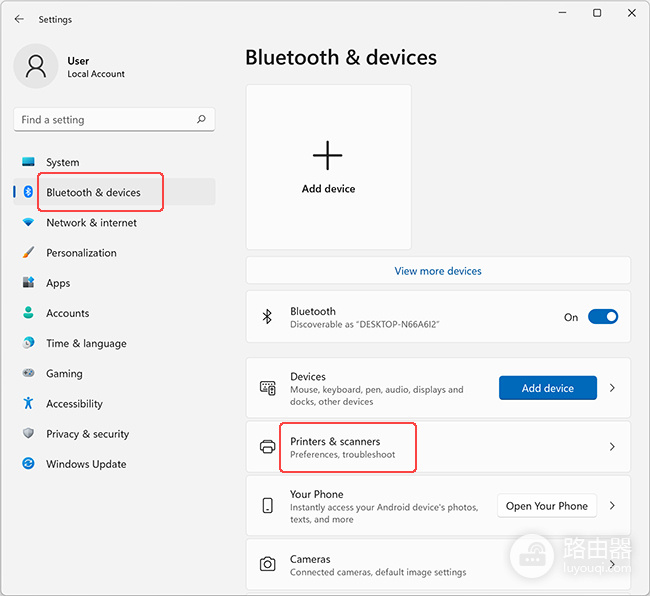Open Accessibility settings
The width and height of the screenshot is (650, 596).
pyautogui.click(x=114, y=404)
